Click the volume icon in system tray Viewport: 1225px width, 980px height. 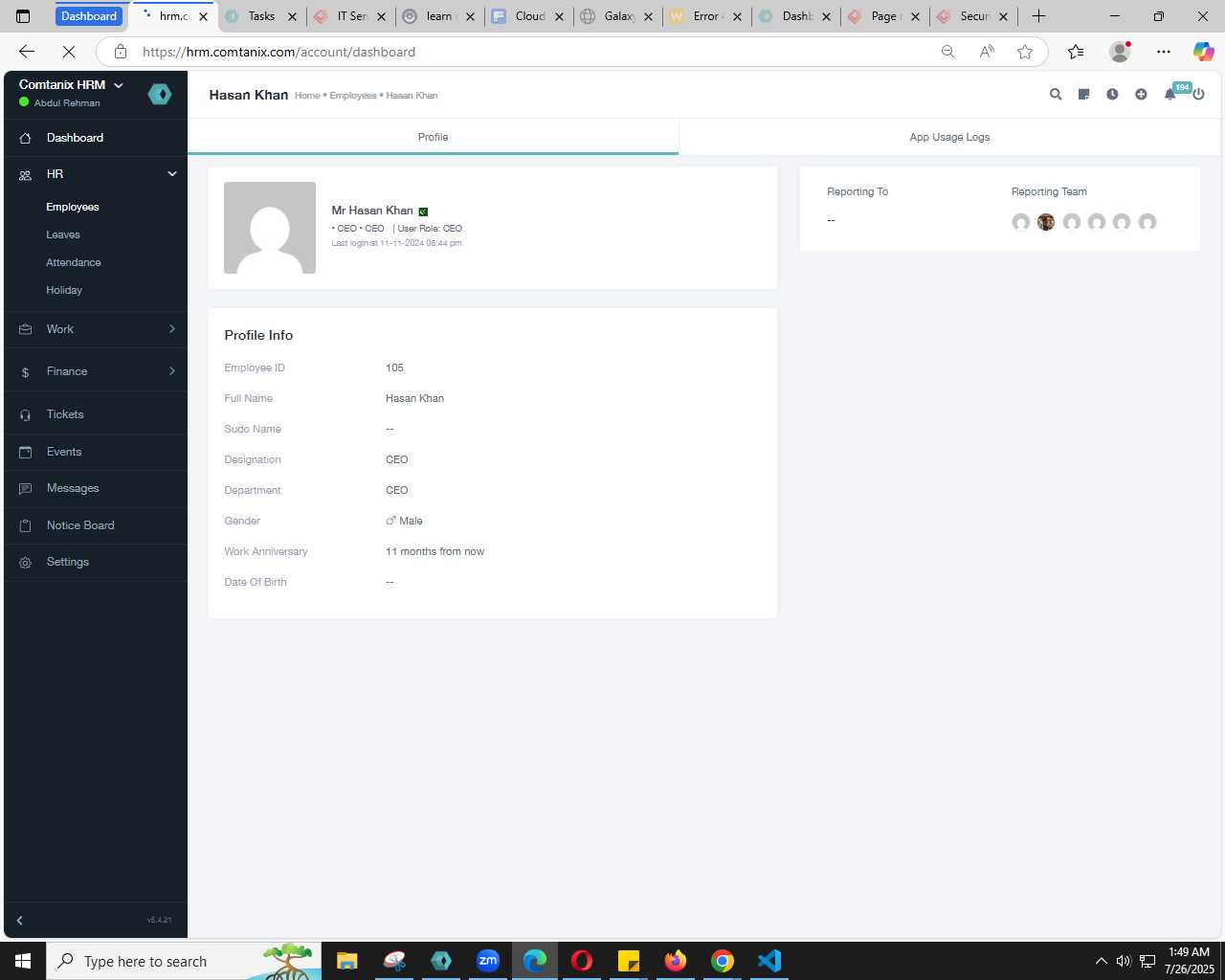(1124, 961)
